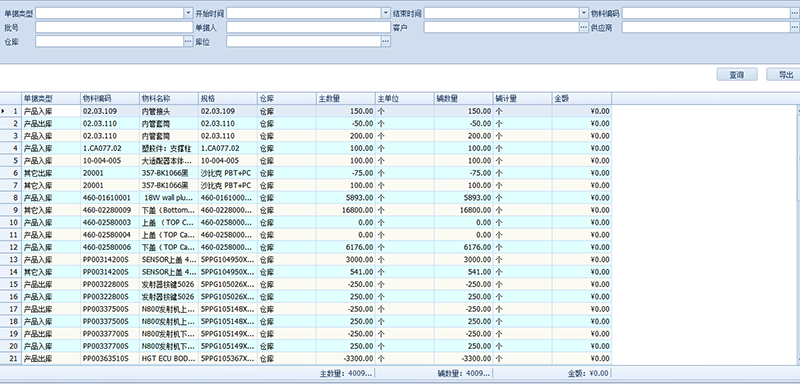This screenshot has height=384, width=800.
Task: Select row number 21 header
Action: (11, 359)
